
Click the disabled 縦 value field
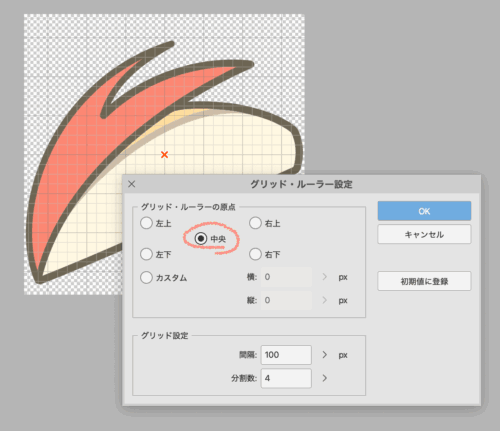[286, 300]
